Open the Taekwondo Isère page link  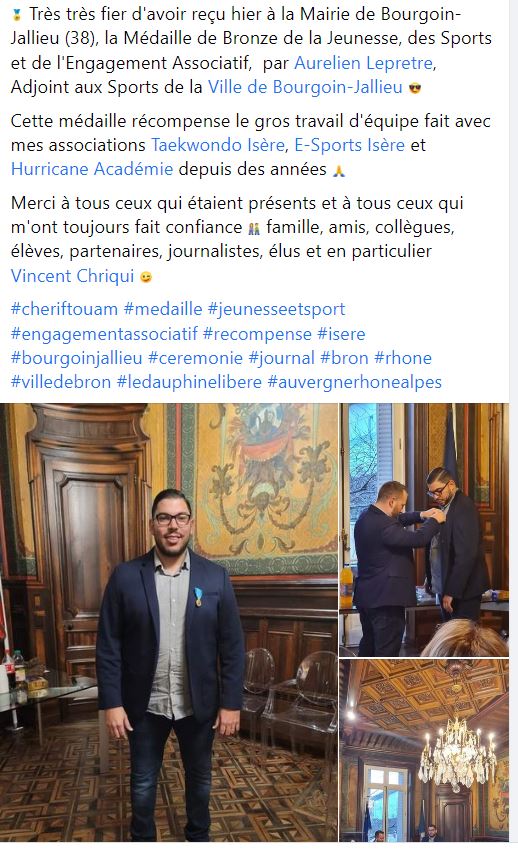pyautogui.click(x=218, y=145)
